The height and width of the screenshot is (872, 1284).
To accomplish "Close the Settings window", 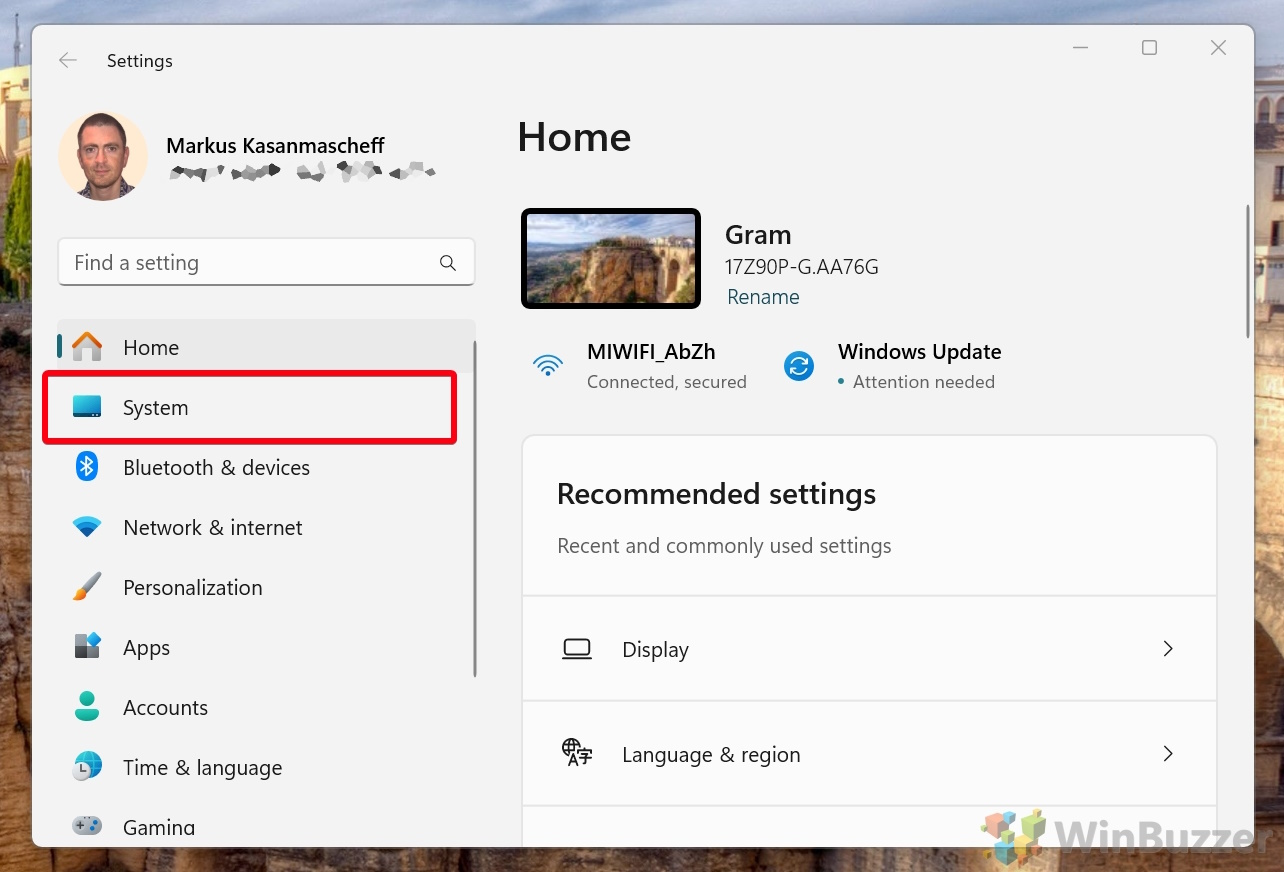I will (x=1218, y=48).
